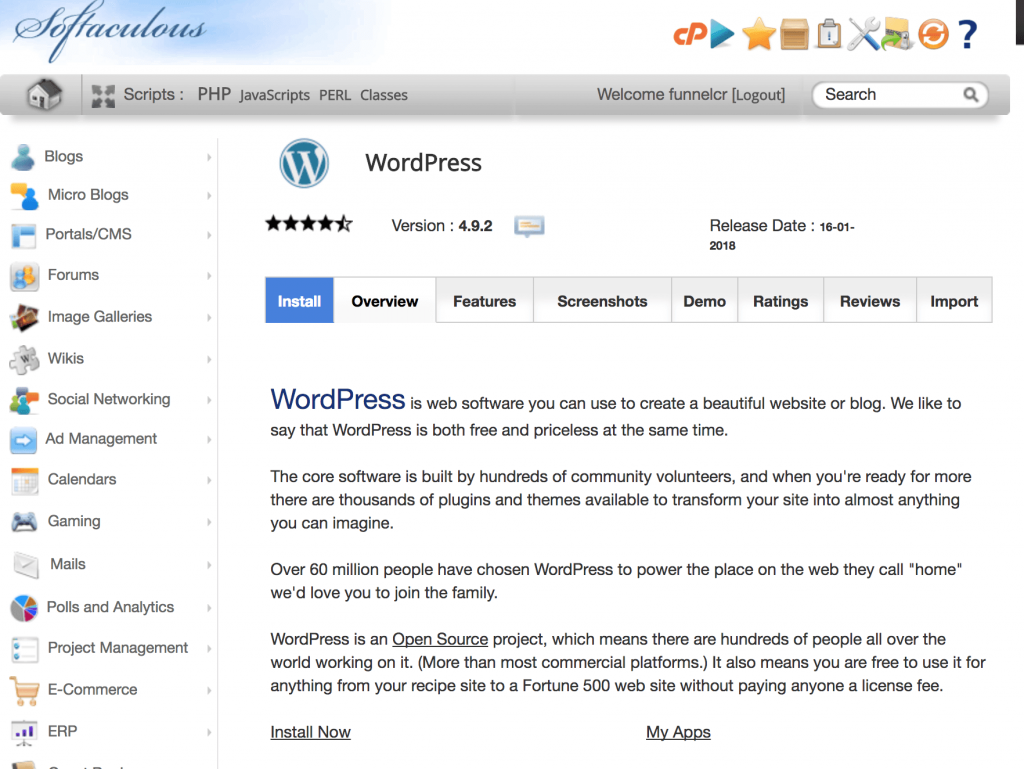Switch to the Overview tab
Viewport: 1024px width, 769px height.
pos(385,301)
